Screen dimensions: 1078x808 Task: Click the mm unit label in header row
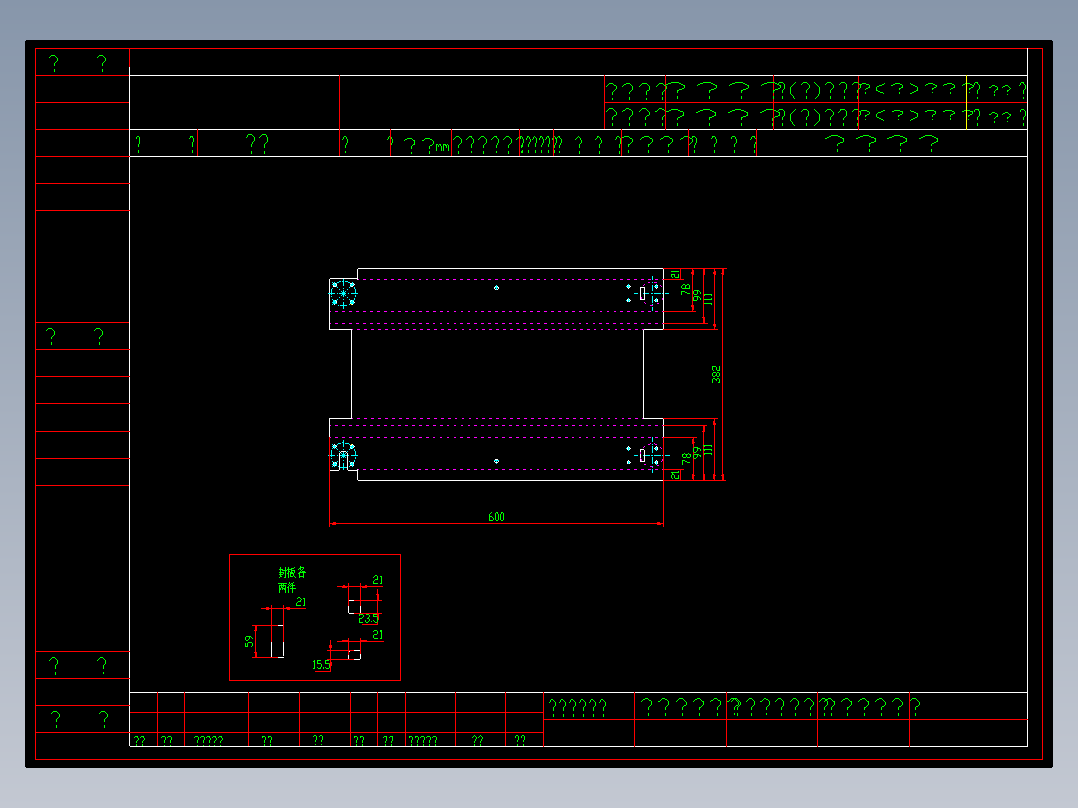[443, 146]
